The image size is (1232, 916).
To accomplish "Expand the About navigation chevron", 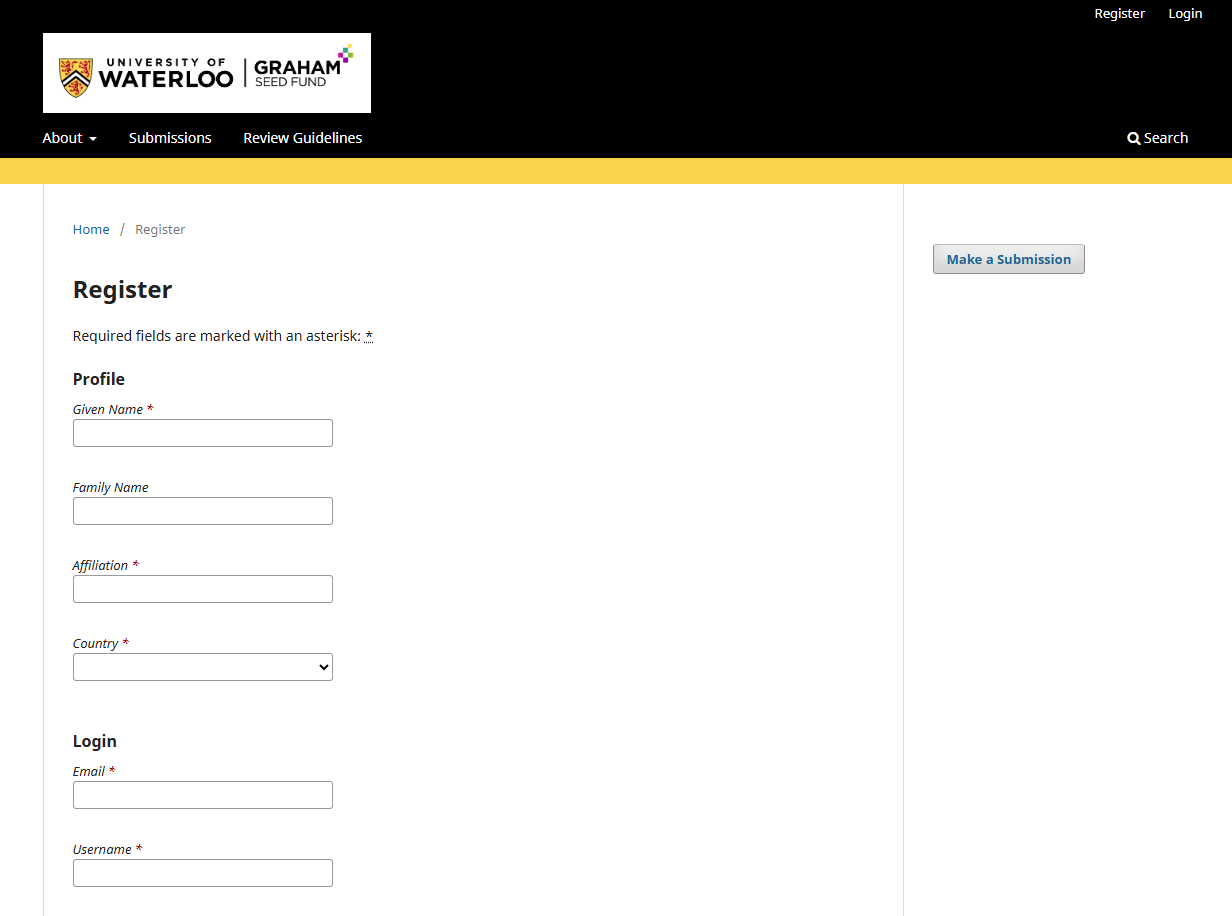I will coord(93,139).
